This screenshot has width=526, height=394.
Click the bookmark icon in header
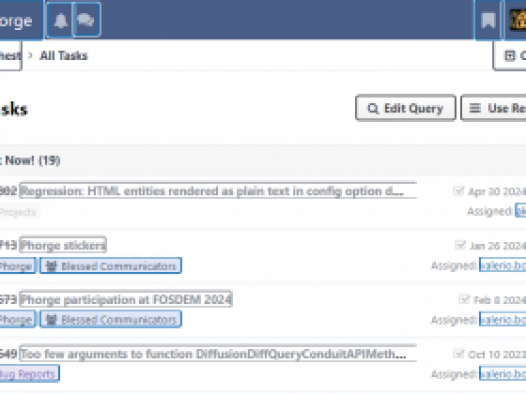click(488, 20)
